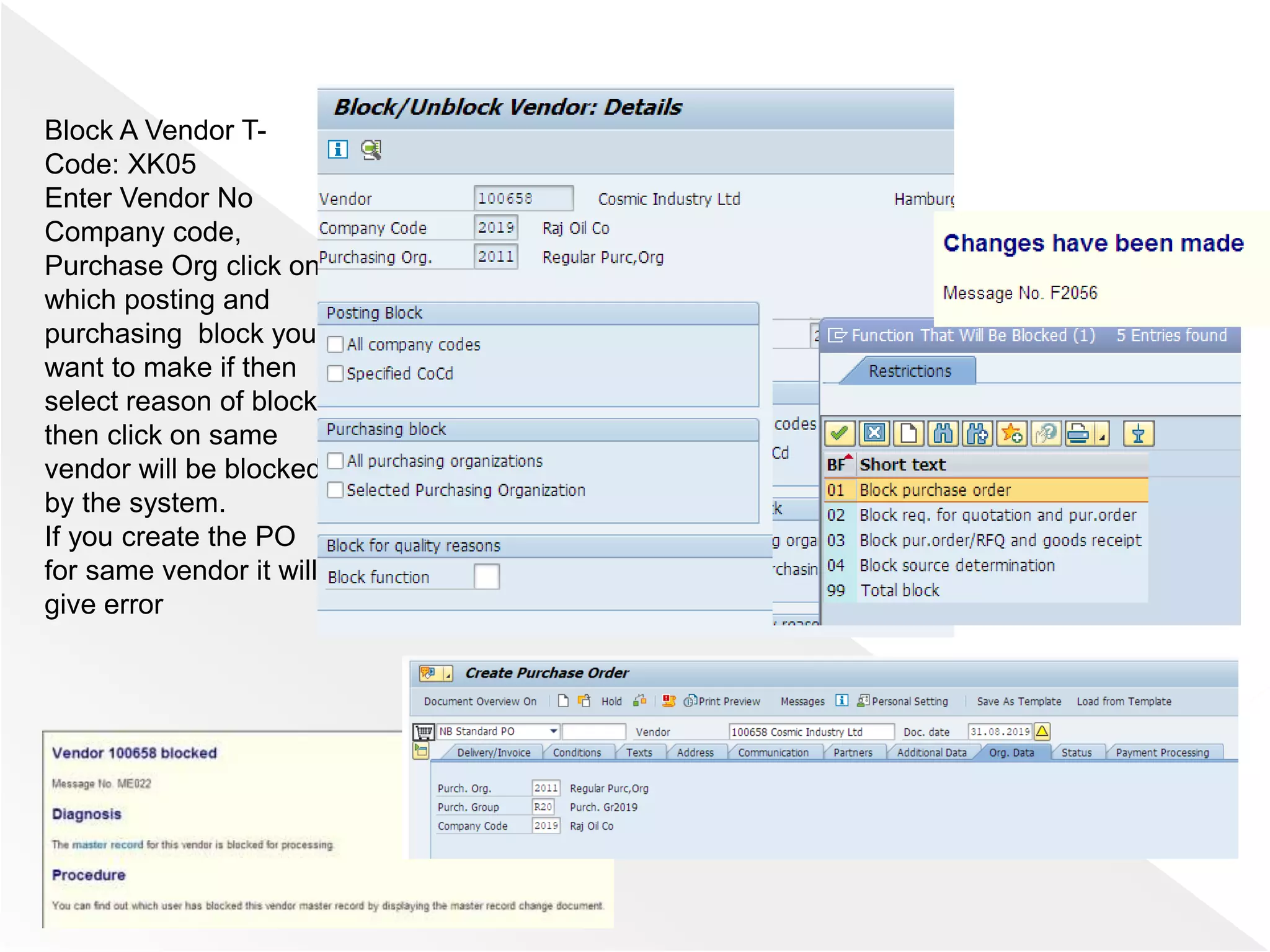Click the greyed help question-mark icon in popup
The width and height of the screenshot is (1270, 952).
[1046, 433]
